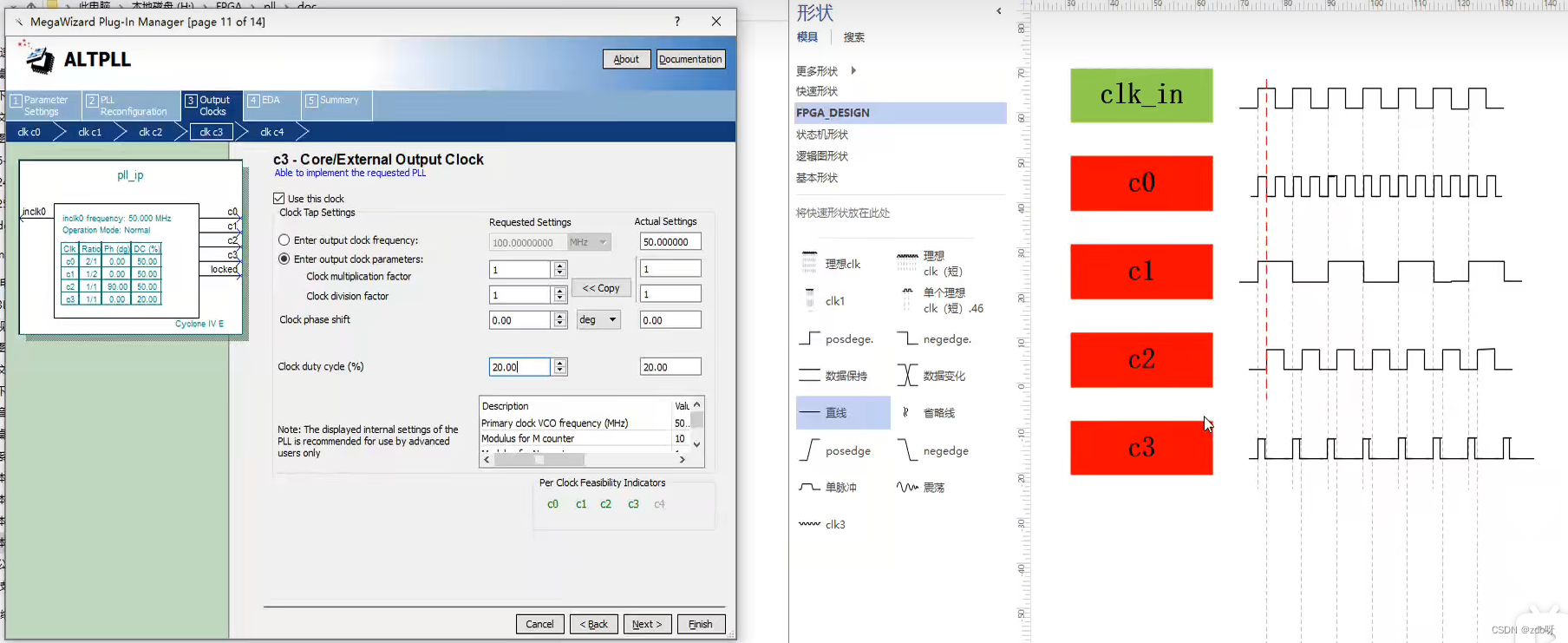1568x643 pixels.
Task: Pick the clk3 shape stencil
Action: coord(822,524)
